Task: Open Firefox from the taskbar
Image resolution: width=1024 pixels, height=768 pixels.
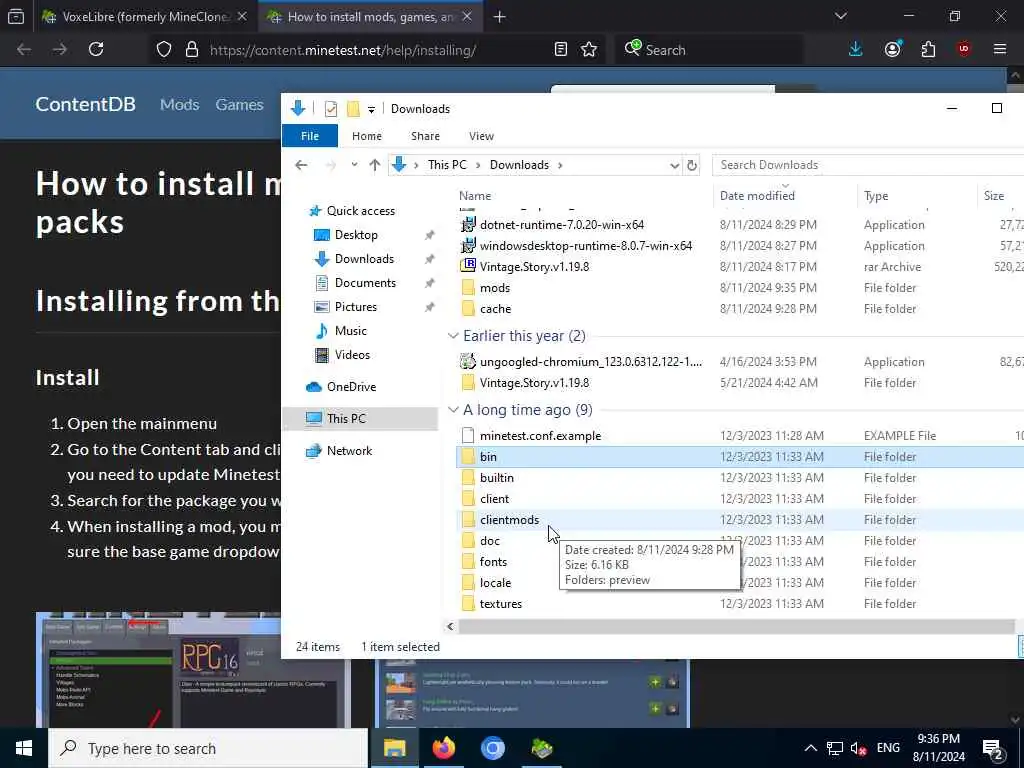Action: coord(444,748)
